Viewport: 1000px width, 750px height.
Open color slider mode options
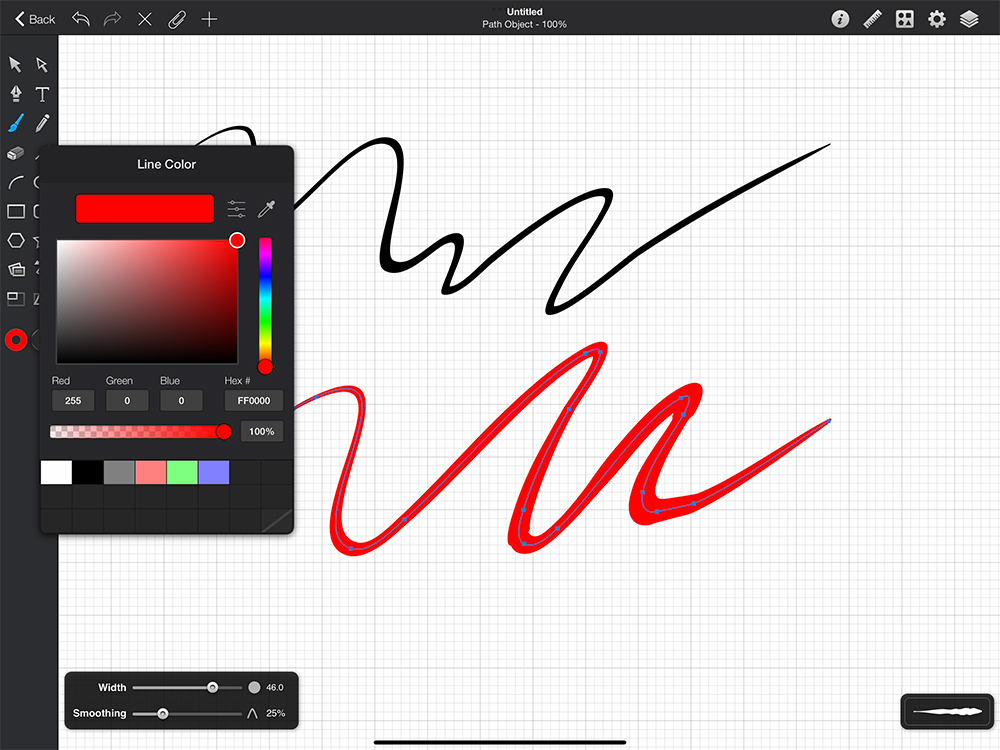coord(236,209)
